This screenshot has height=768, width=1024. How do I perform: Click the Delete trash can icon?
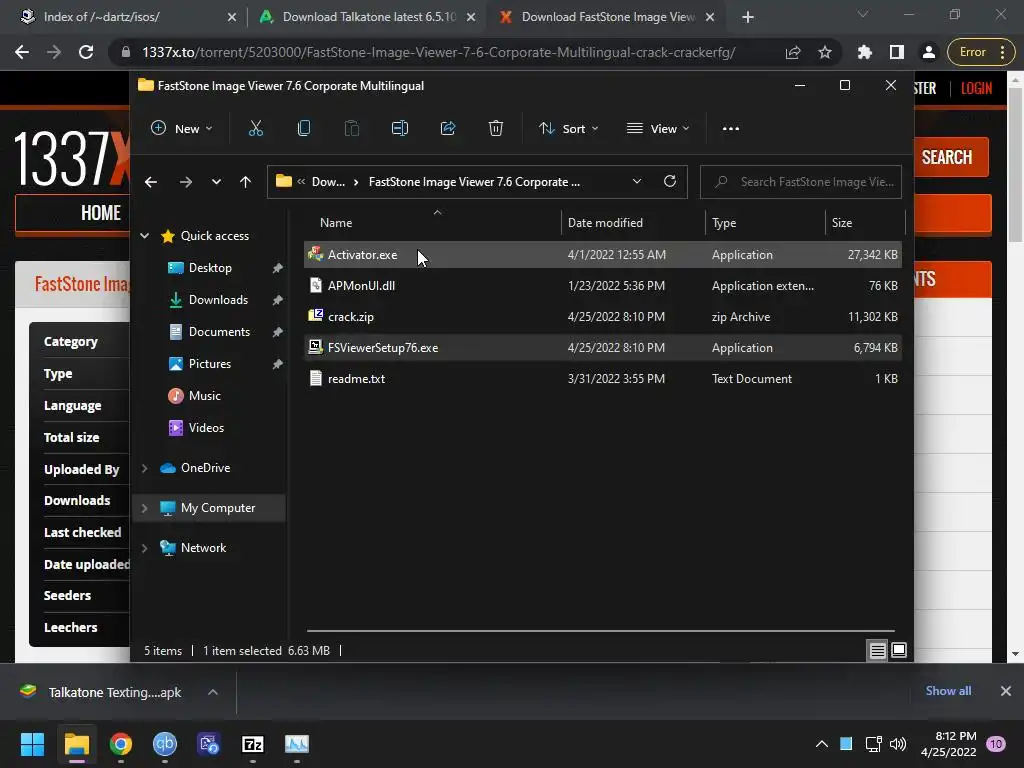pyautogui.click(x=496, y=129)
